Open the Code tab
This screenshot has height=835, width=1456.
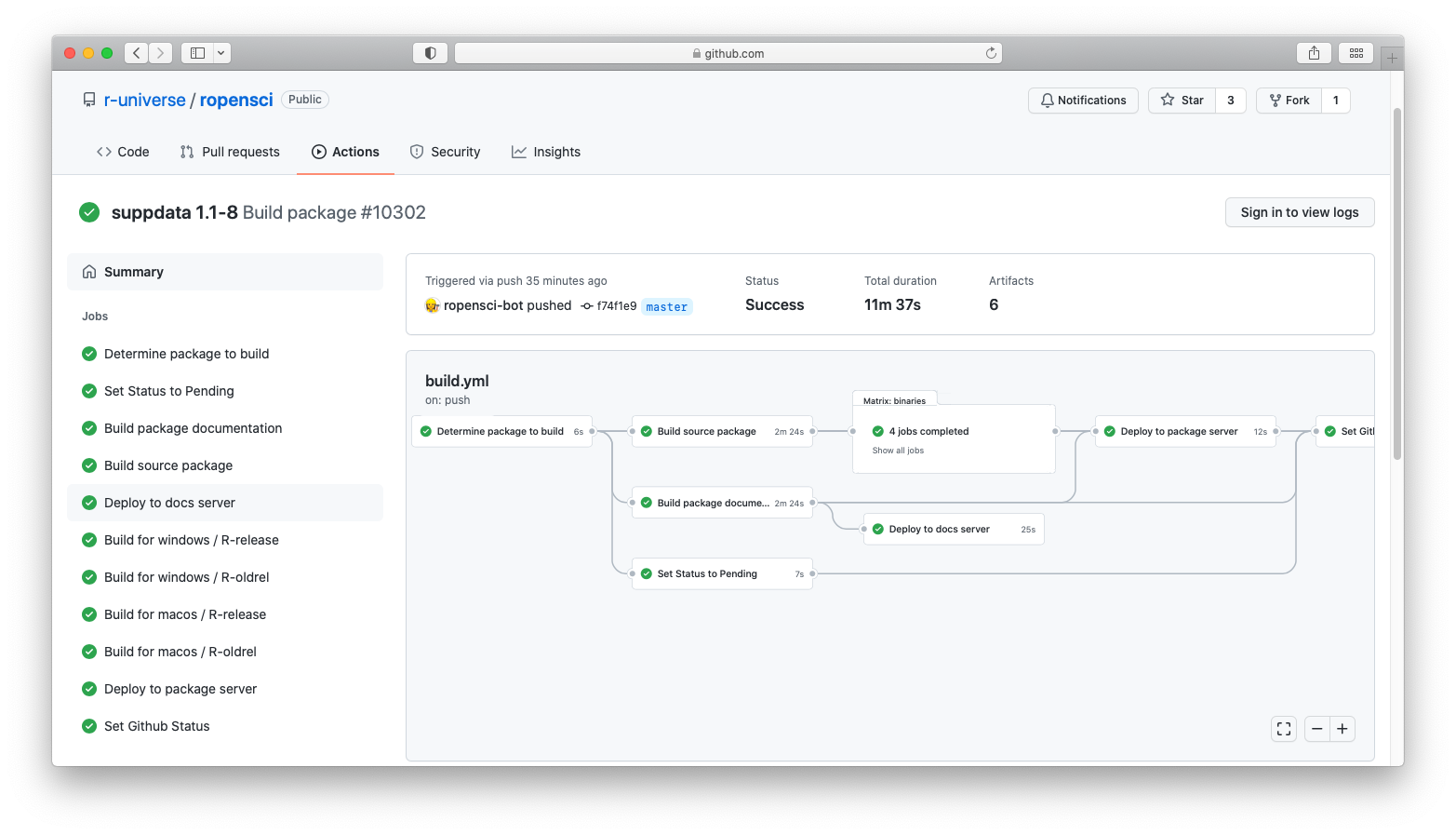(x=123, y=152)
